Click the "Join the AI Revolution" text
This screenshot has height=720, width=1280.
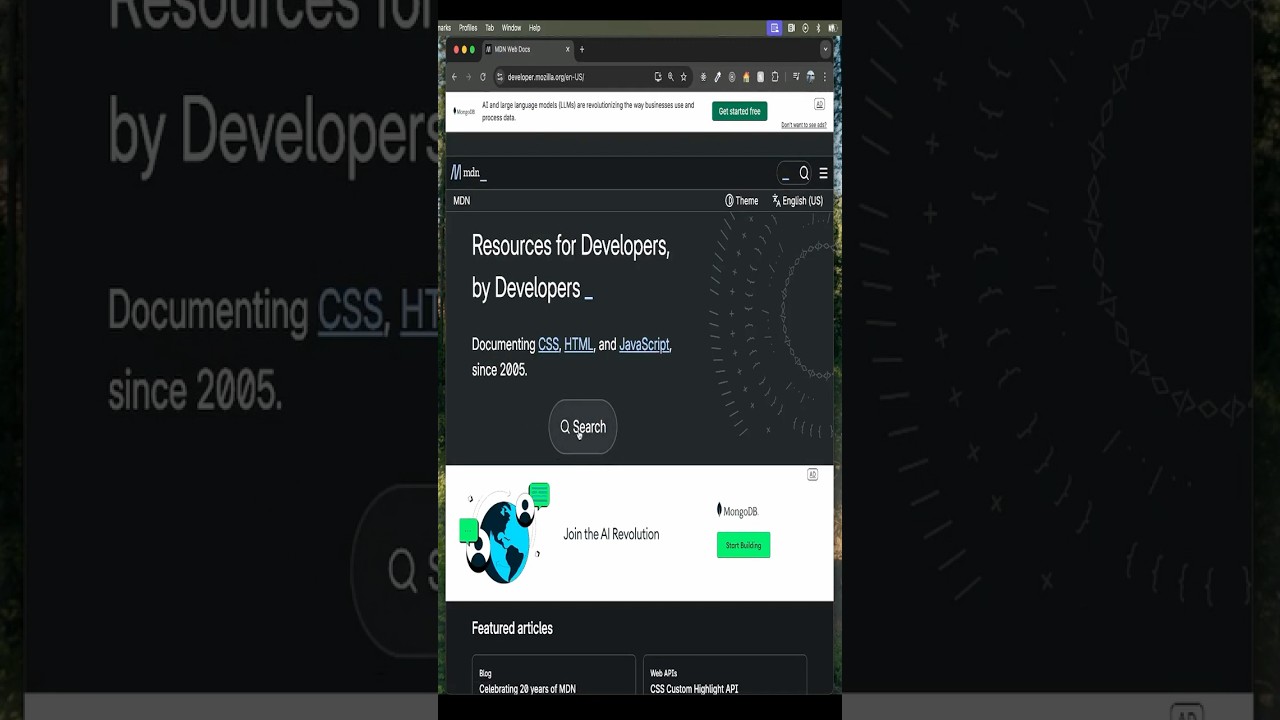(x=611, y=534)
